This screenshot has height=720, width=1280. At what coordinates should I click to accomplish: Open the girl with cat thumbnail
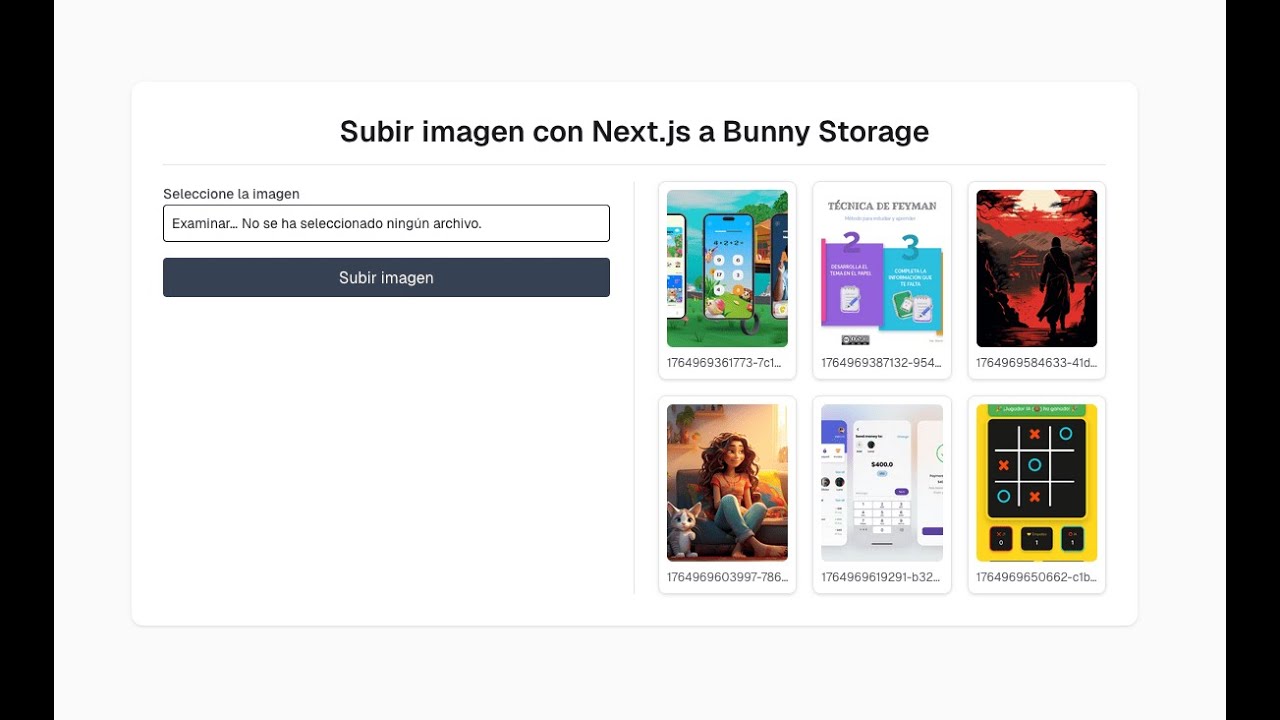coord(727,483)
